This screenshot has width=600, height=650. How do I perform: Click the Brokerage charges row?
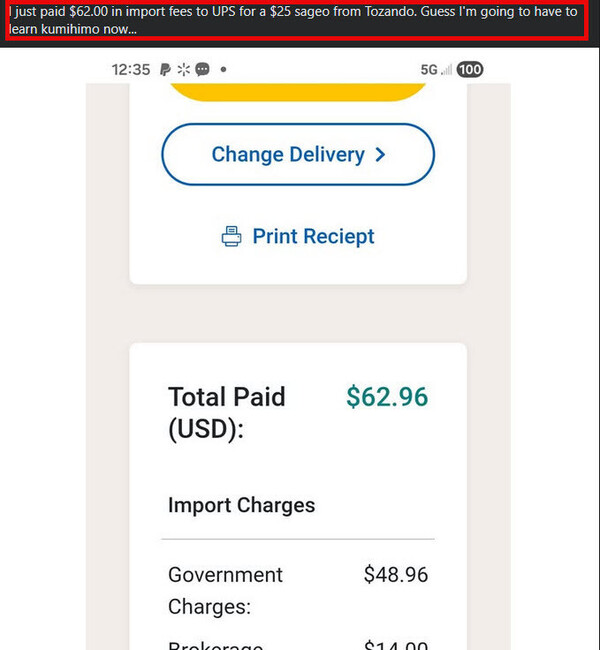(x=297, y=644)
